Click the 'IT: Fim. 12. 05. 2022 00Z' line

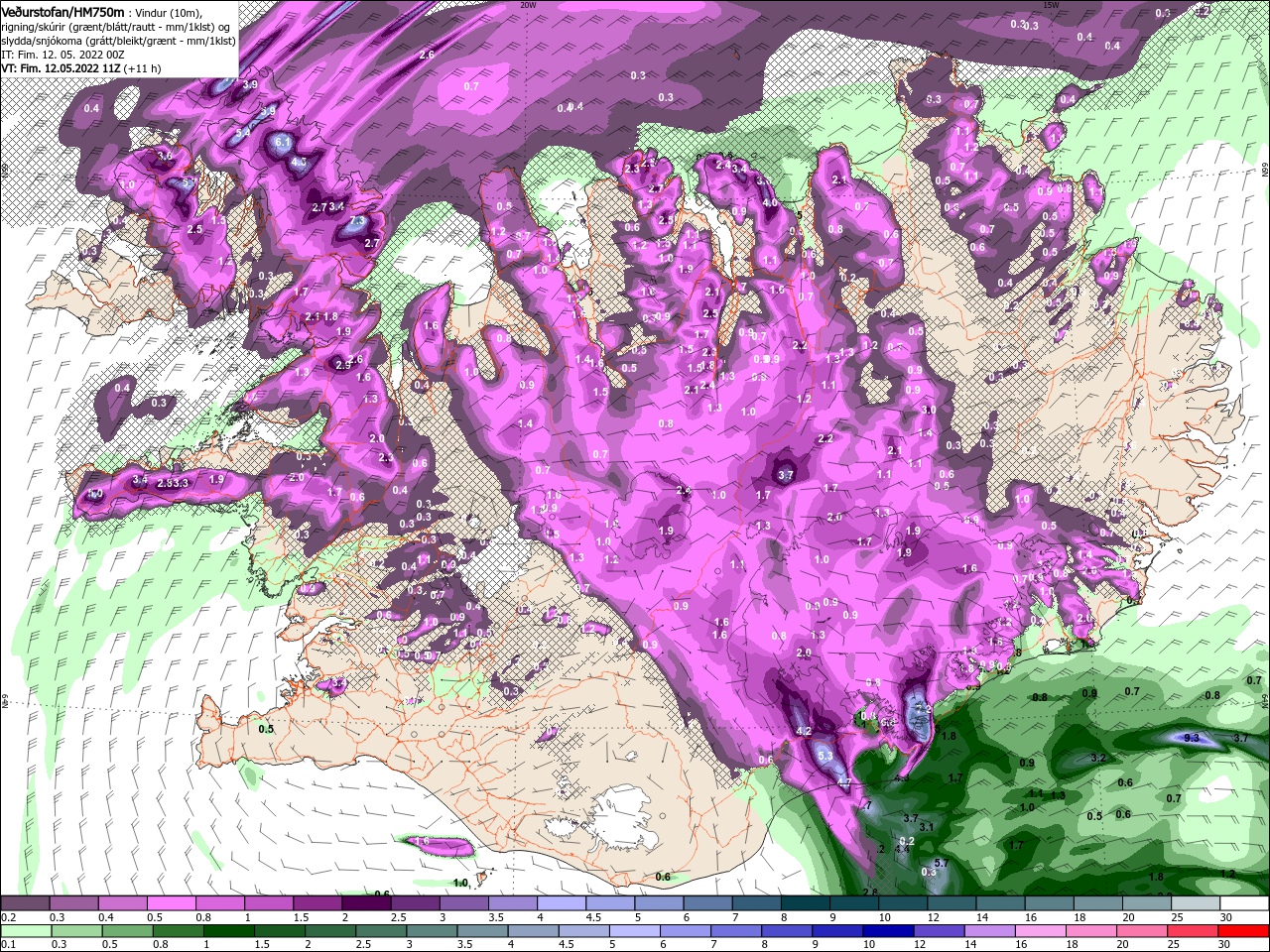(x=63, y=55)
